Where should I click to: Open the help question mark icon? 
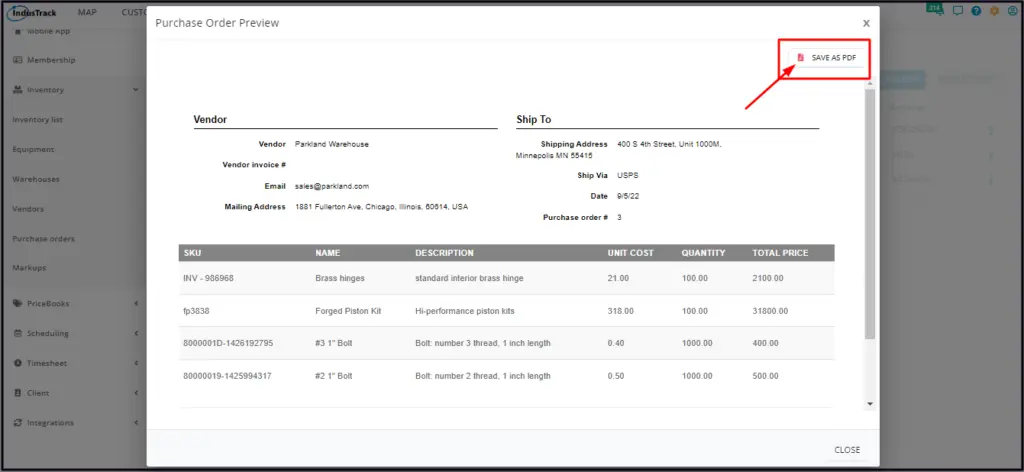pos(976,10)
